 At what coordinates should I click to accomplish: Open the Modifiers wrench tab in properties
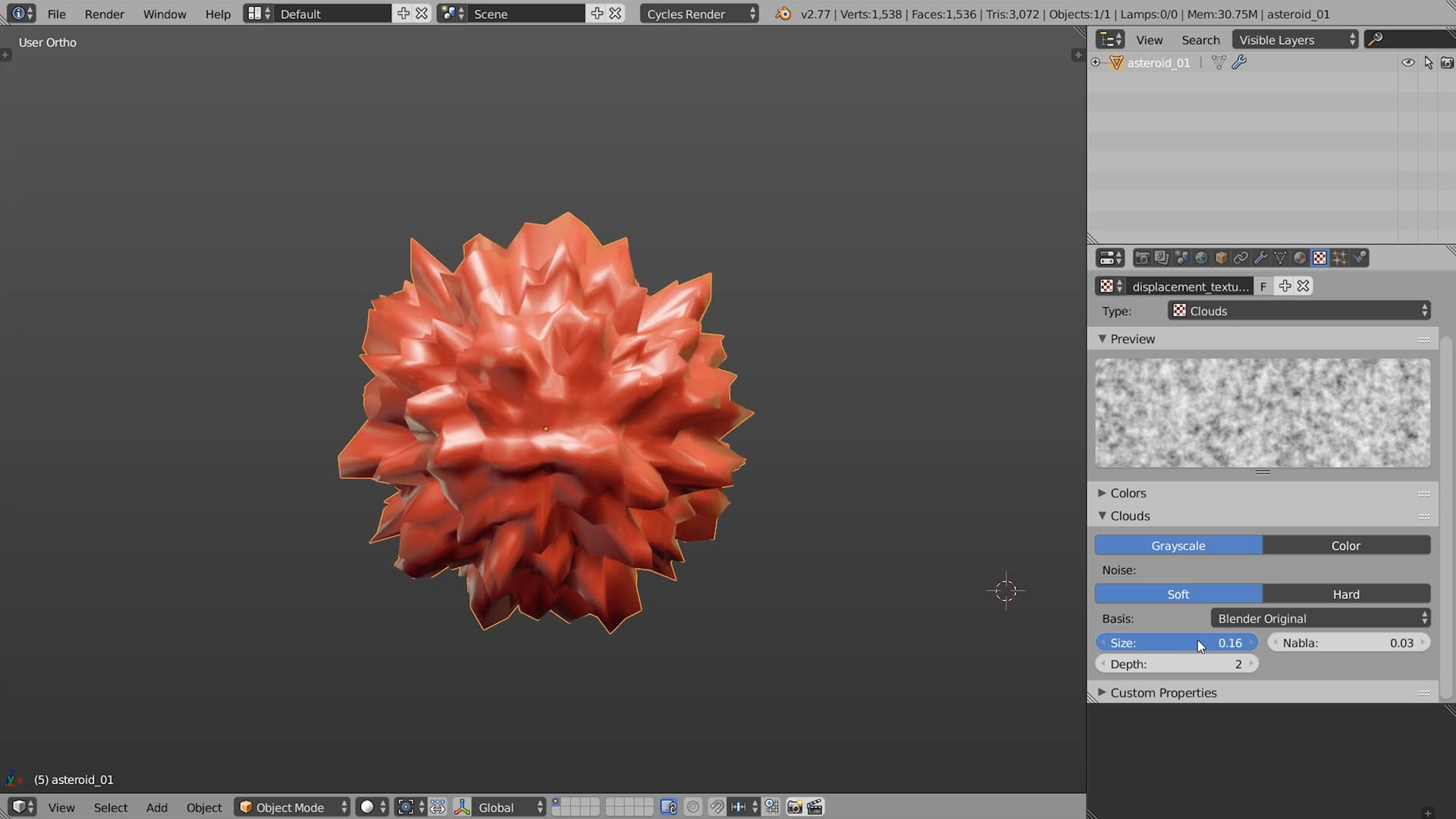pos(1260,258)
